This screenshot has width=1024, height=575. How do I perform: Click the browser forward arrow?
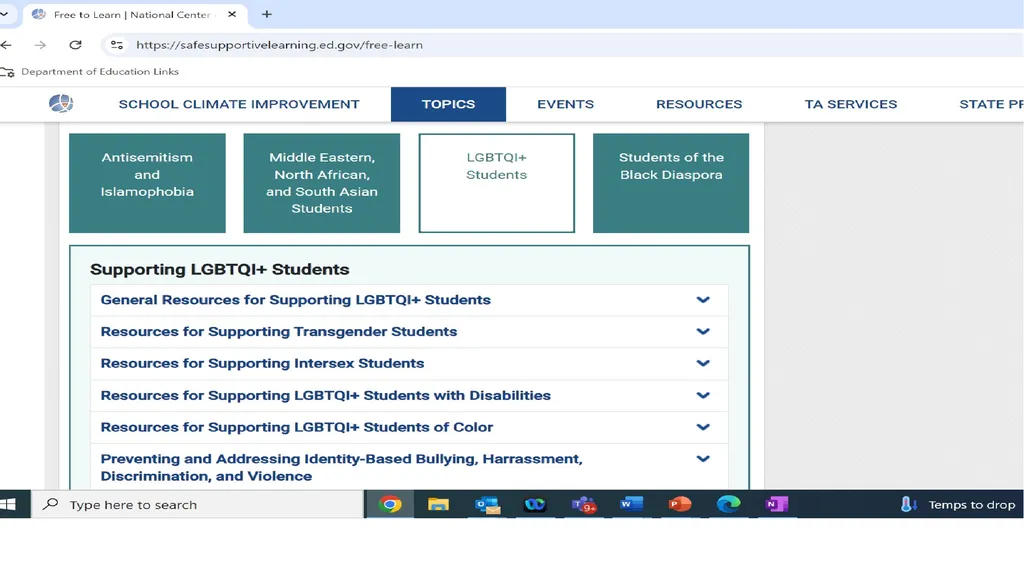pyautogui.click(x=40, y=45)
